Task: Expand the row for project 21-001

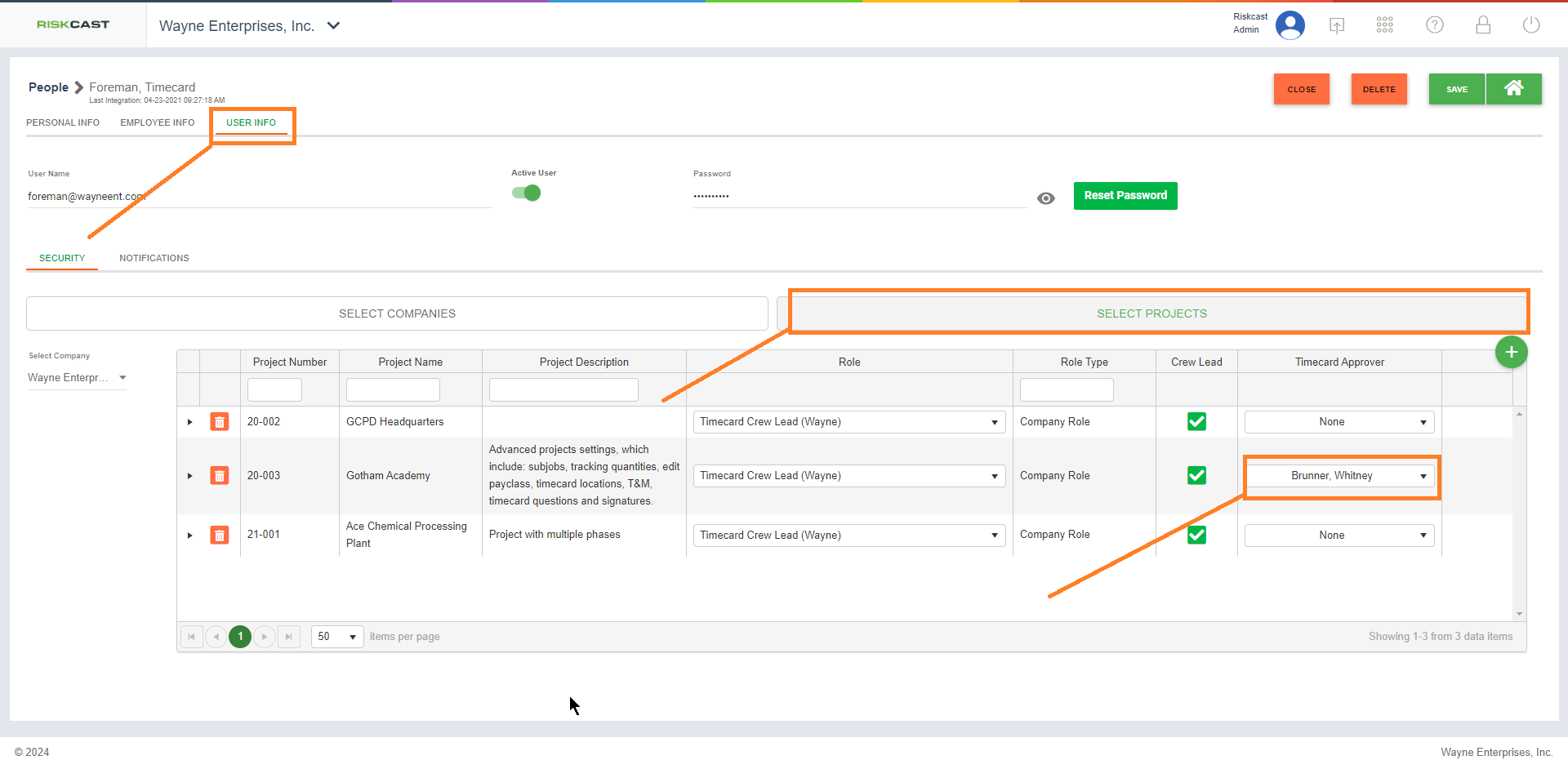Action: pos(189,536)
